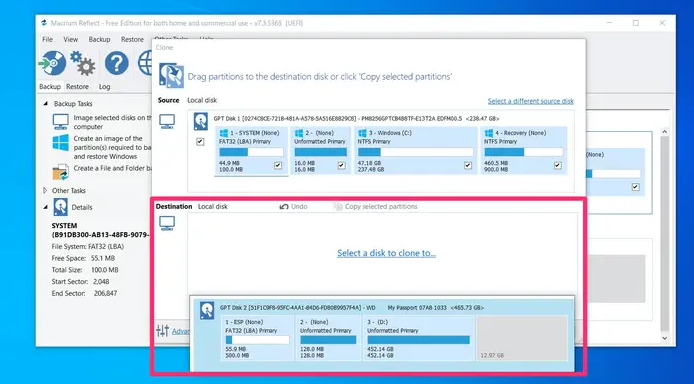This screenshot has height=384, width=694.
Task: Click Windows logo icon beside Create an image
Action: (x=61, y=143)
